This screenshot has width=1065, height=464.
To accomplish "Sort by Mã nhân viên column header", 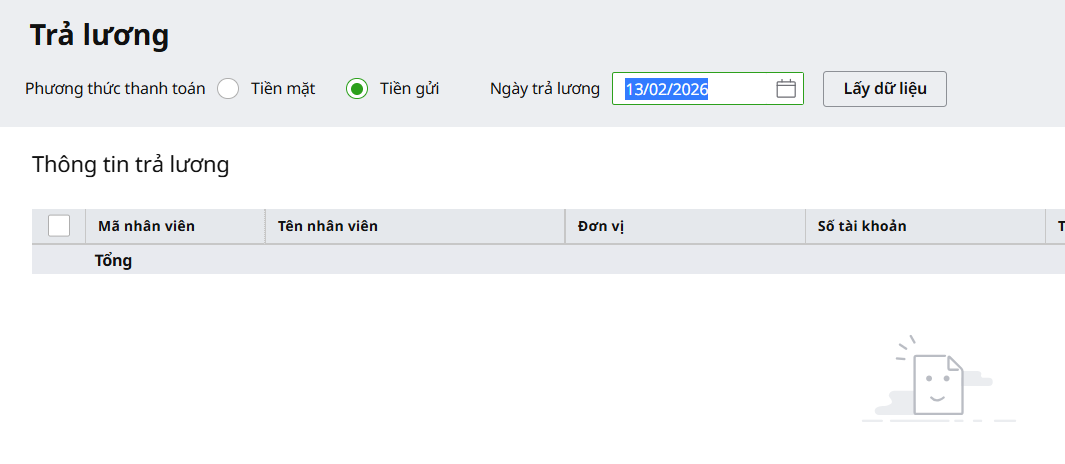I will tap(146, 226).
